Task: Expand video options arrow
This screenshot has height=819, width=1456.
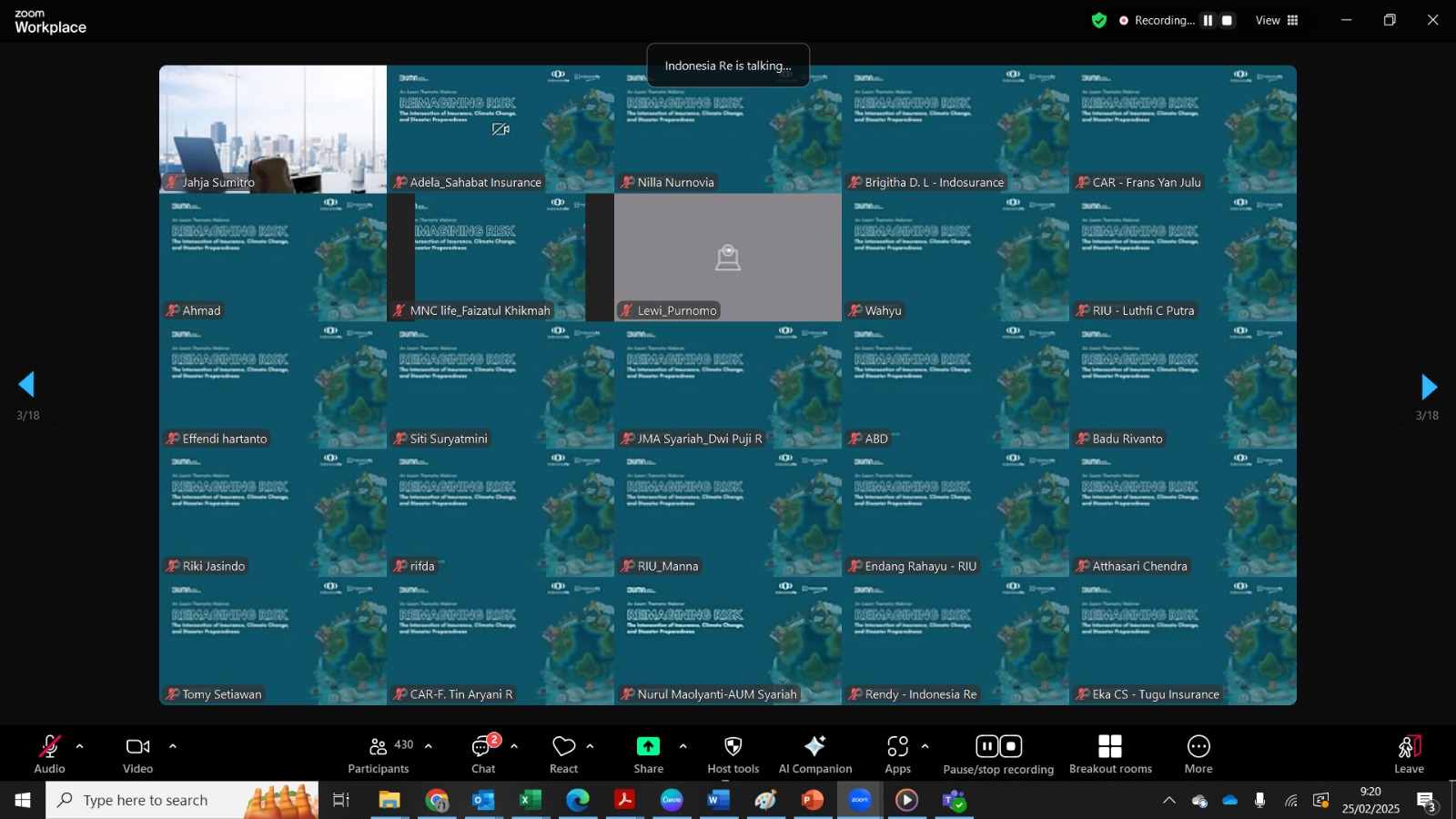Action: 173,746
